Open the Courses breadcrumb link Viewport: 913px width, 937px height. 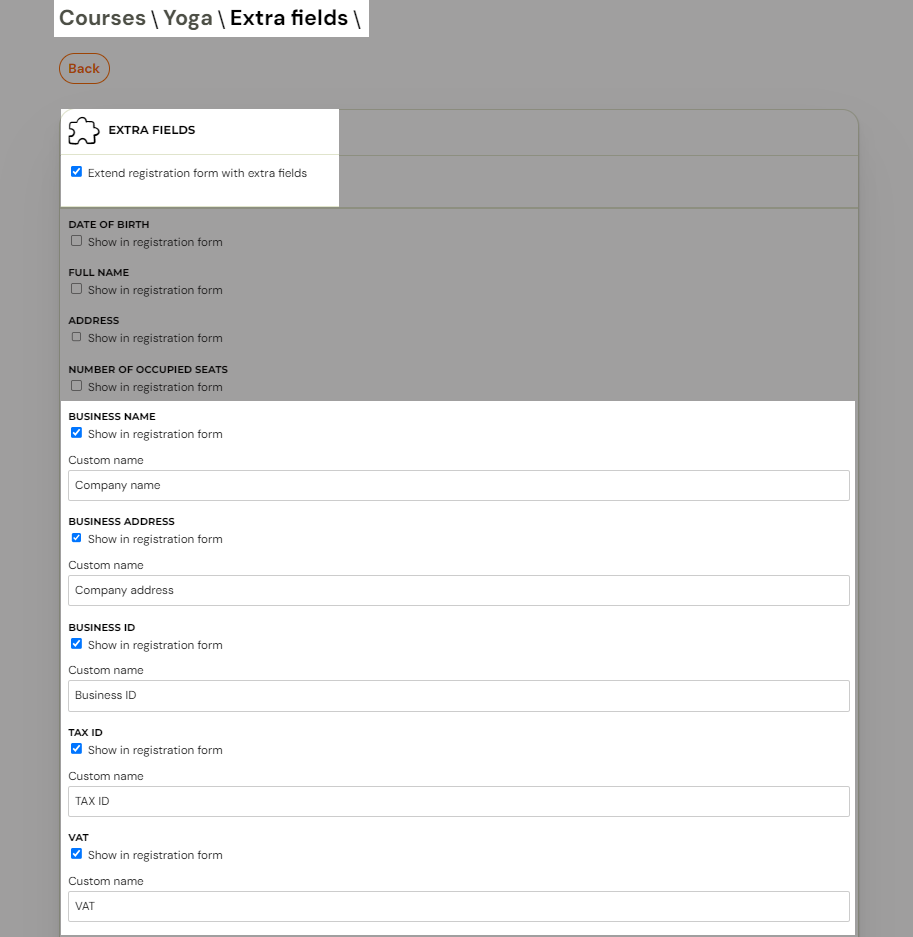pos(102,18)
